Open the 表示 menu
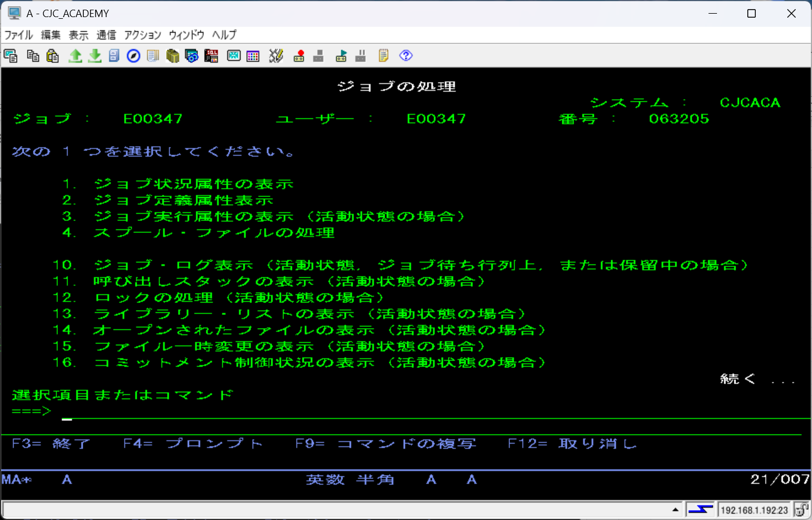Viewport: 812px width, 520px height. coord(79,35)
